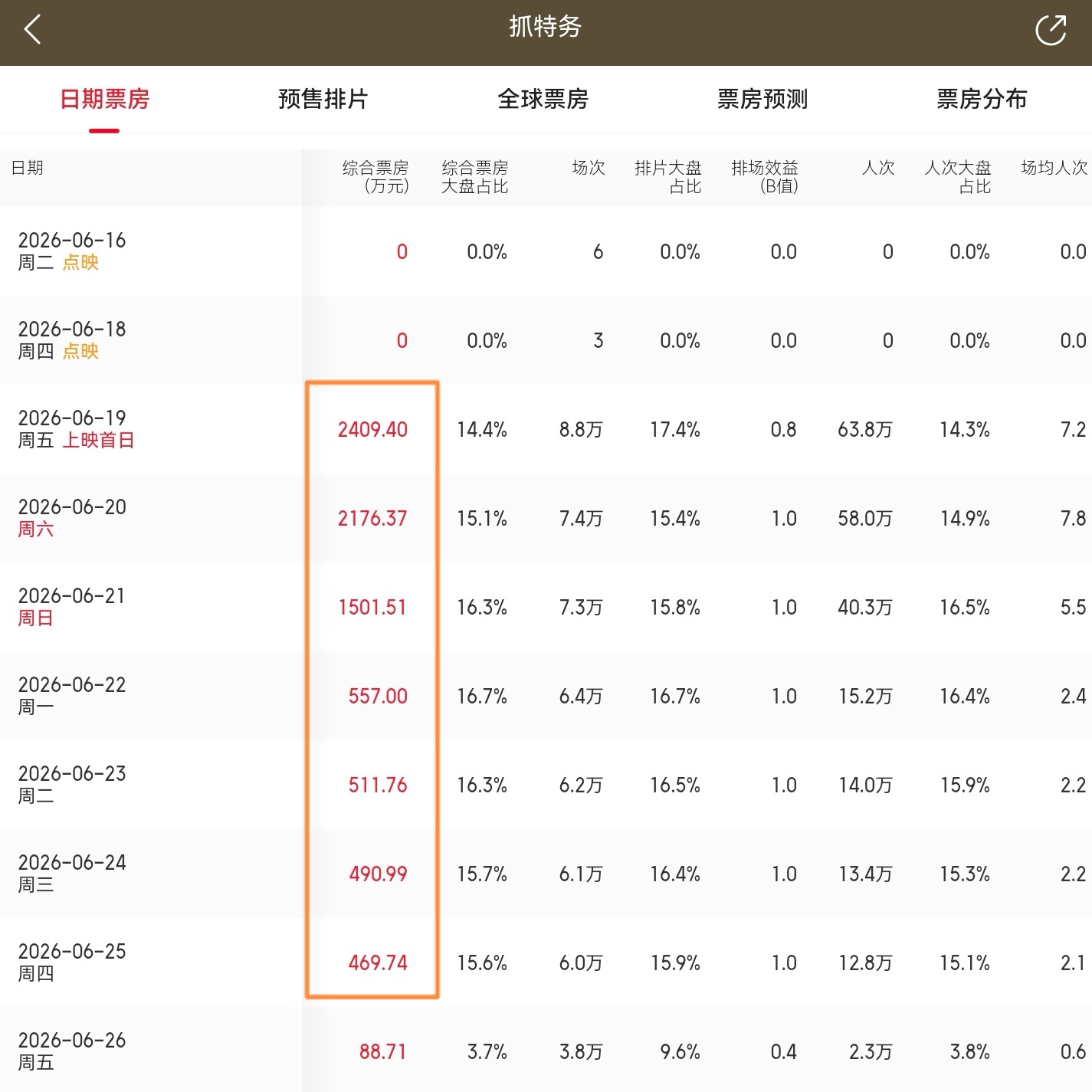Click the 0.4 B值 efficiency cell
1092x1092 pixels.
(784, 1051)
